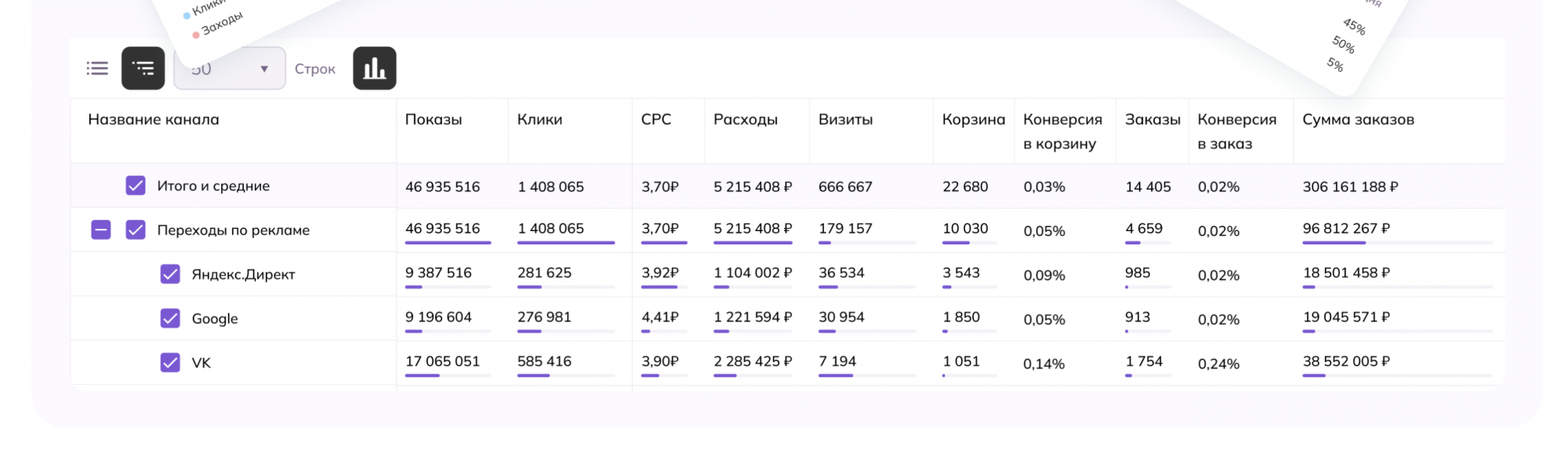This screenshot has height=449, width=1568.
Task: Click the Визиты column header
Action: pos(845,120)
